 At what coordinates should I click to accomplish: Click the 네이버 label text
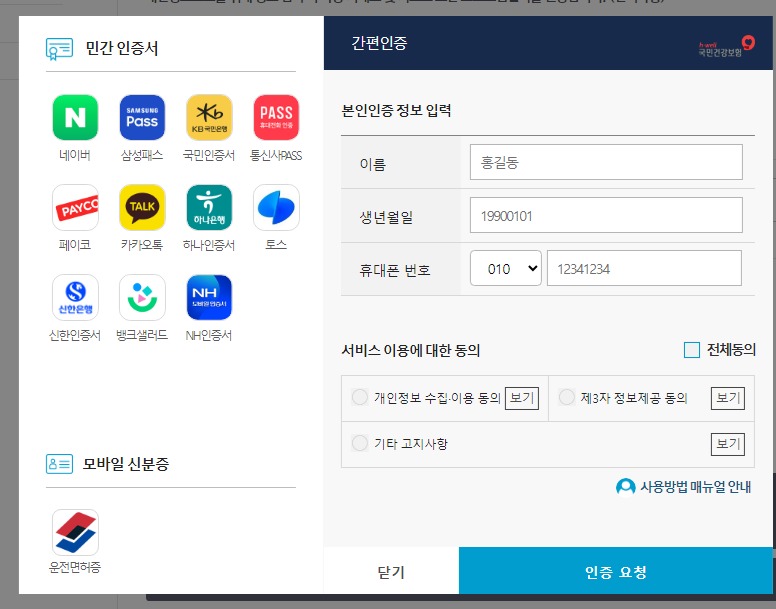tap(75, 155)
